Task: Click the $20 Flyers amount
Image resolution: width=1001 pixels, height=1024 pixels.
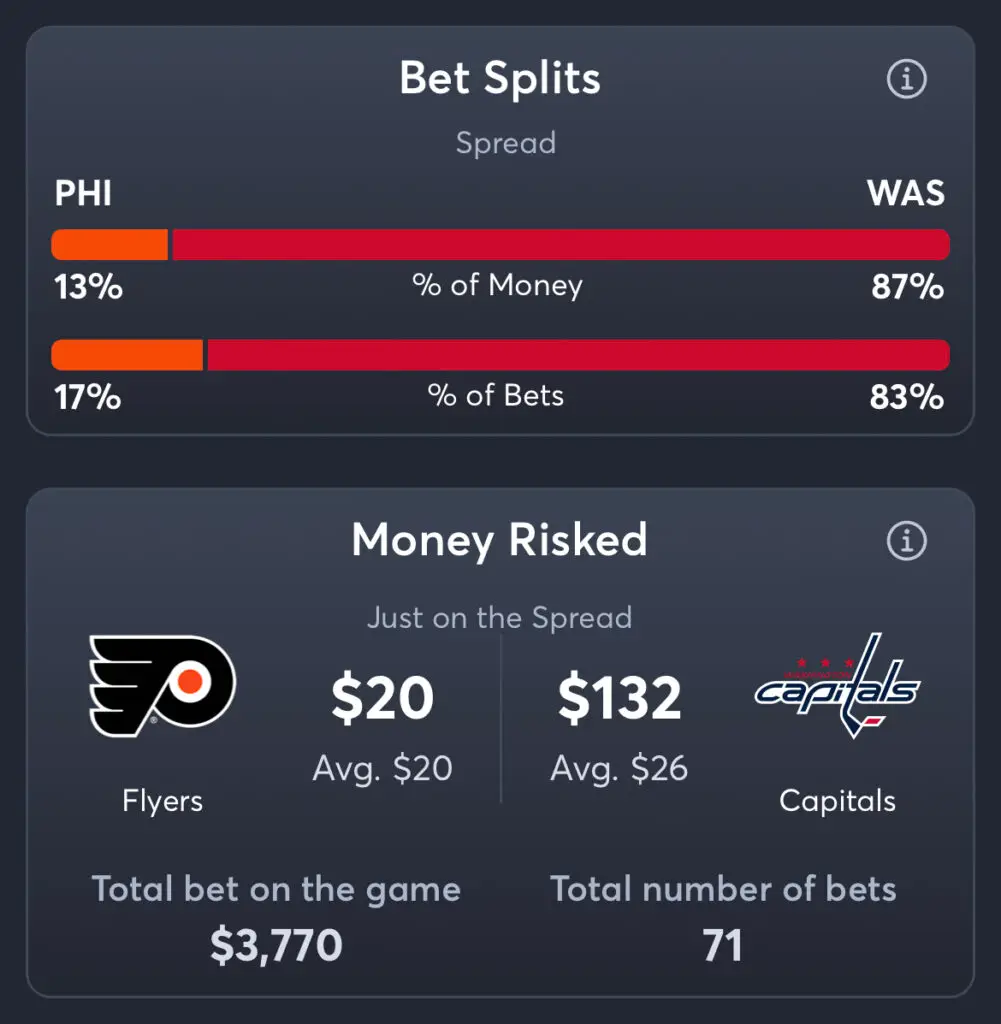Action: (x=382, y=698)
